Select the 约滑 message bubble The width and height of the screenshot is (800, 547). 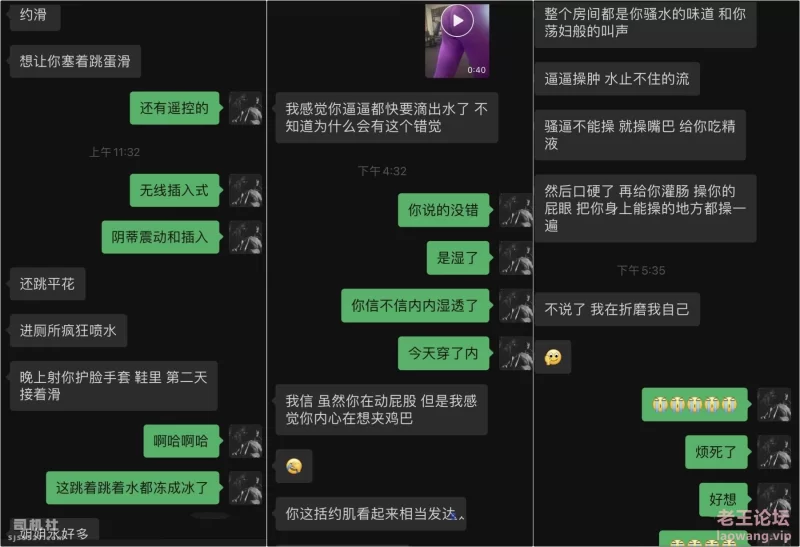(x=34, y=15)
